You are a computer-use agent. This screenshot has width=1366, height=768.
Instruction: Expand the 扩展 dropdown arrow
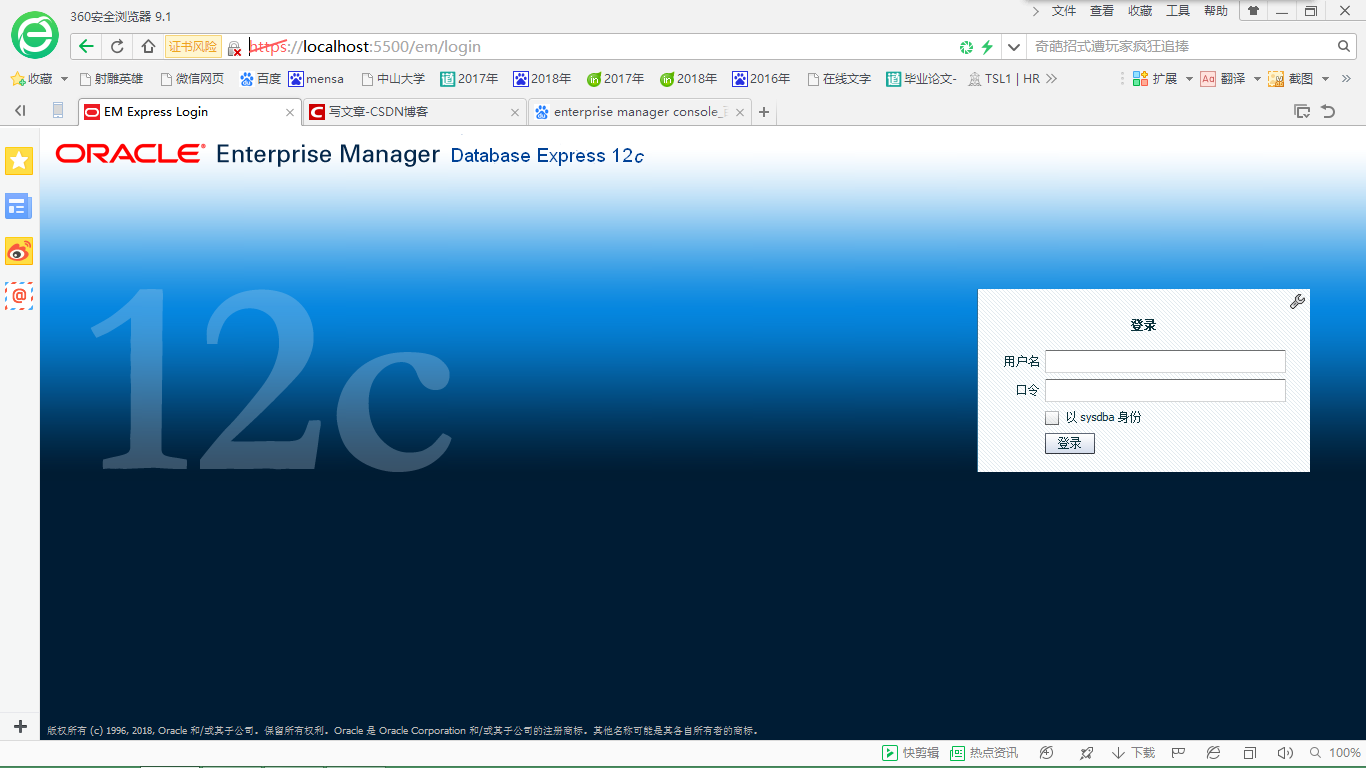click(x=1189, y=79)
